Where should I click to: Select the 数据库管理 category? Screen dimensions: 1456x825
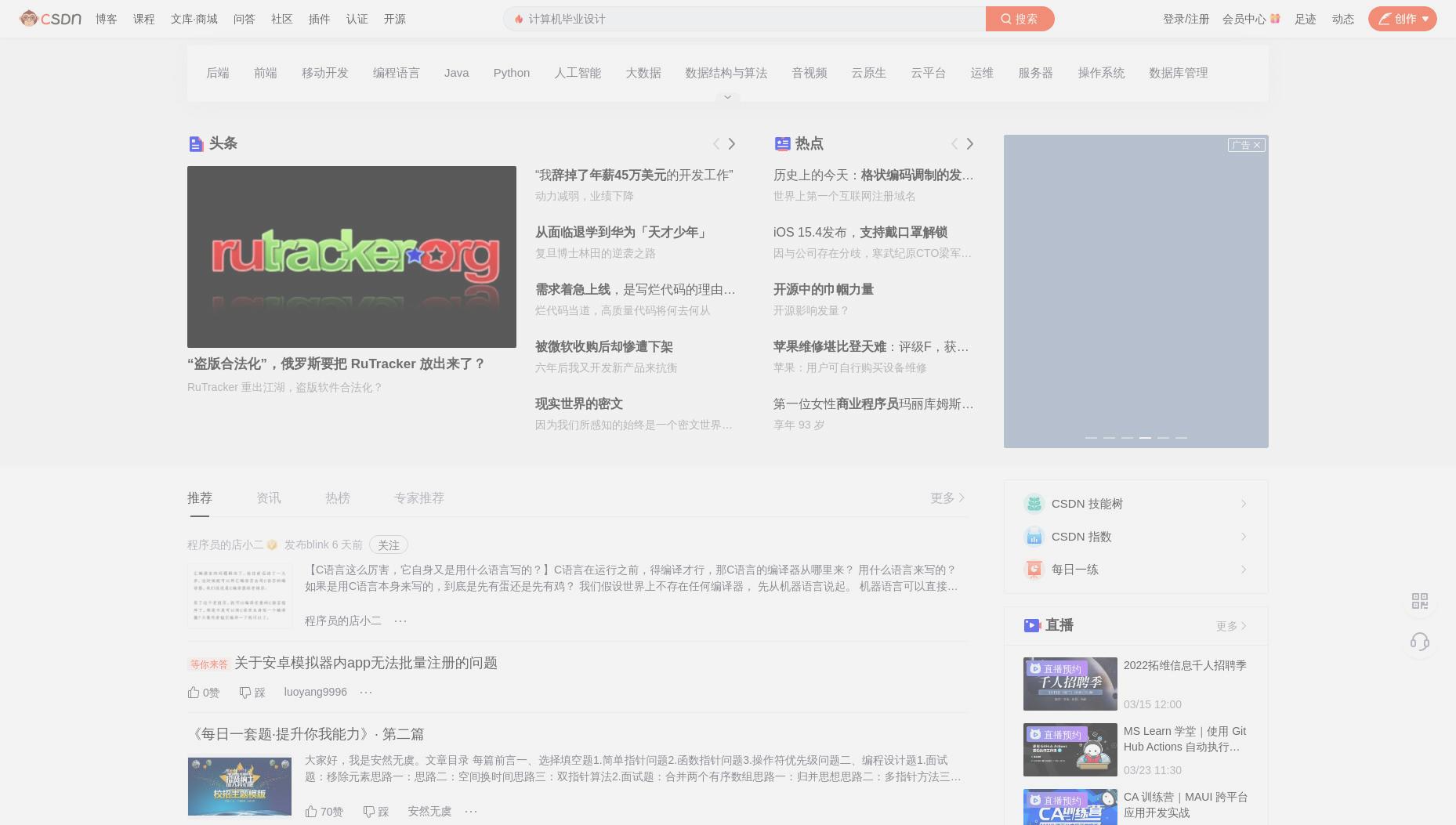click(1179, 73)
